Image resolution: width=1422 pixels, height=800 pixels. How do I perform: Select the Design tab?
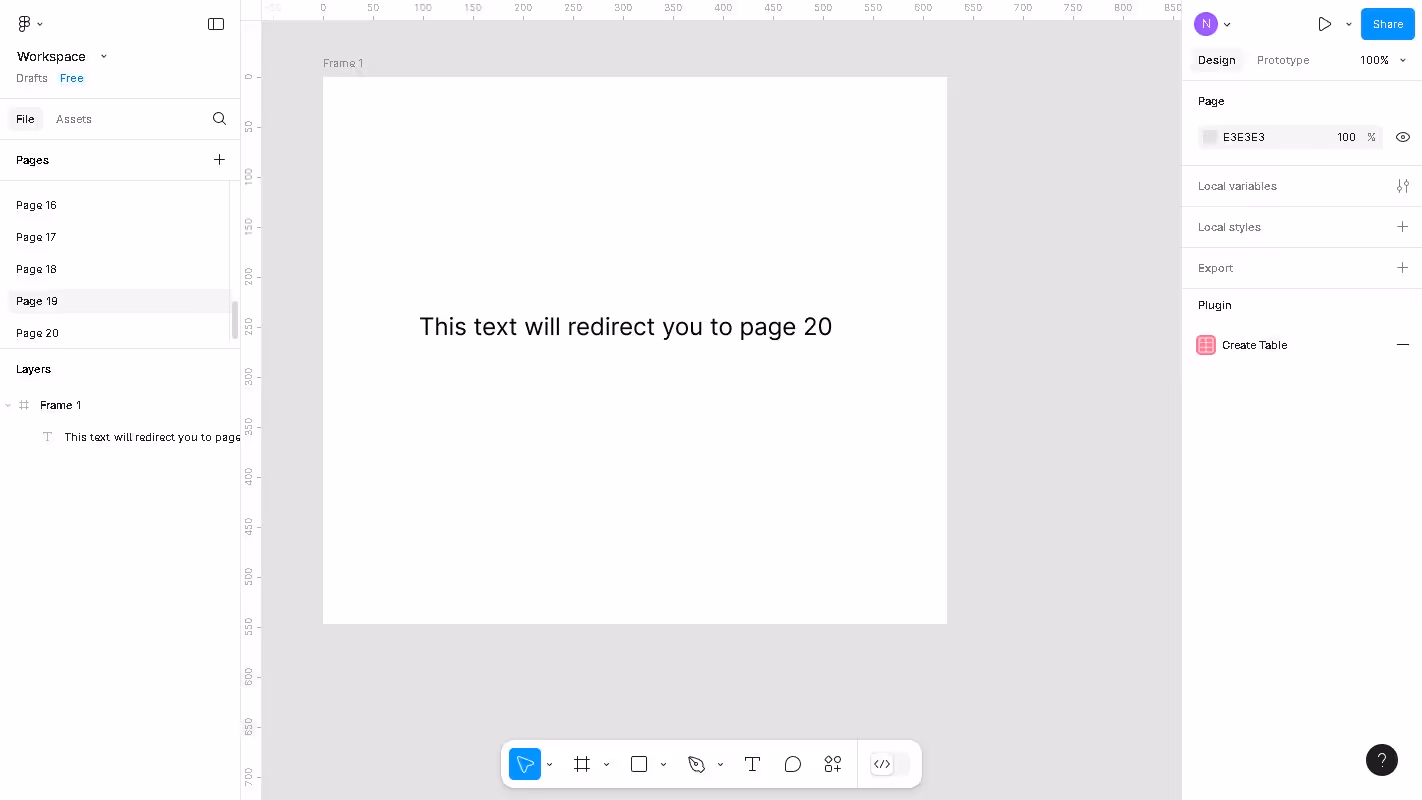point(1217,60)
